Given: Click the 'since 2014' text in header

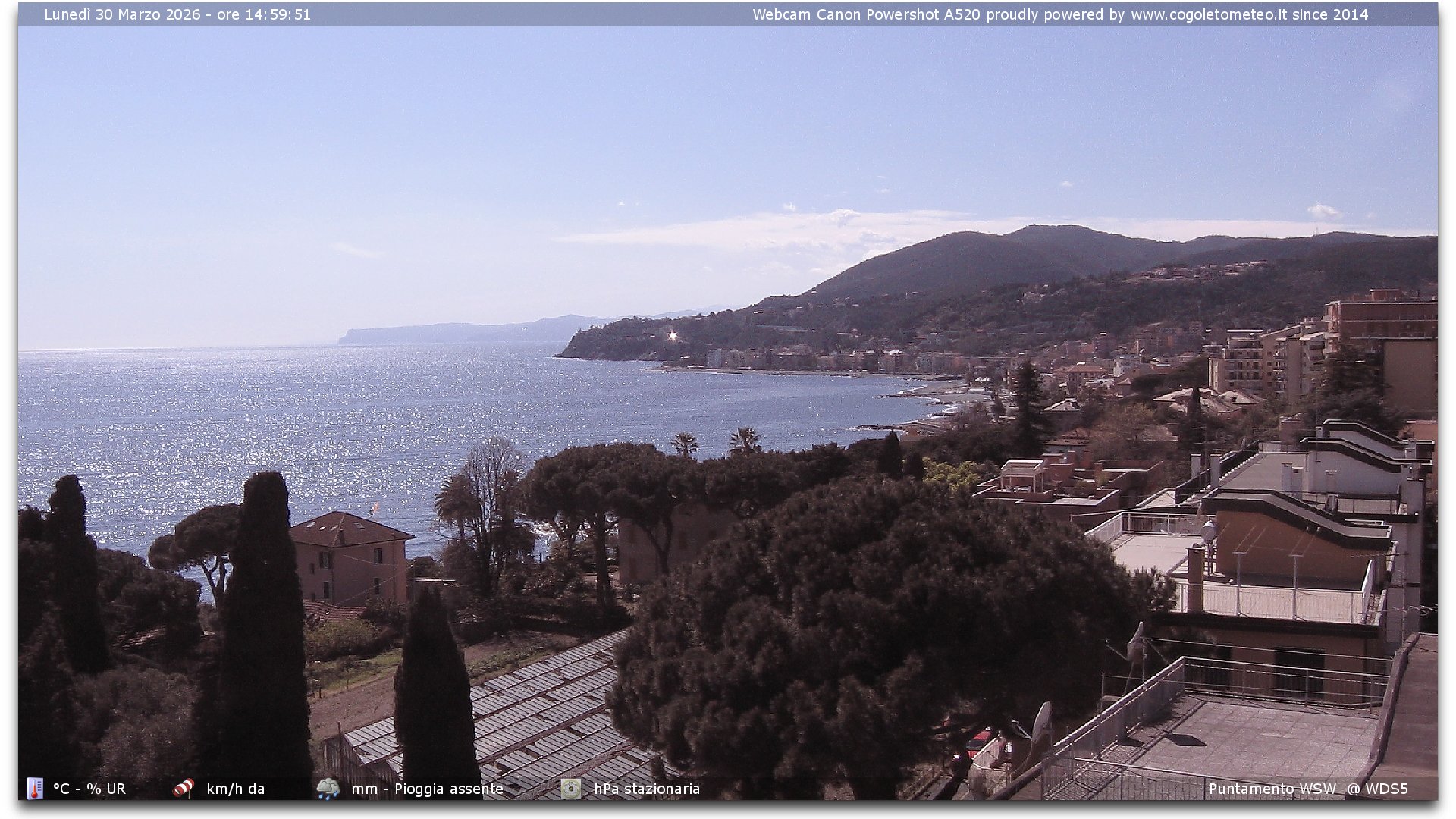Looking at the screenshot, I should (1330, 14).
